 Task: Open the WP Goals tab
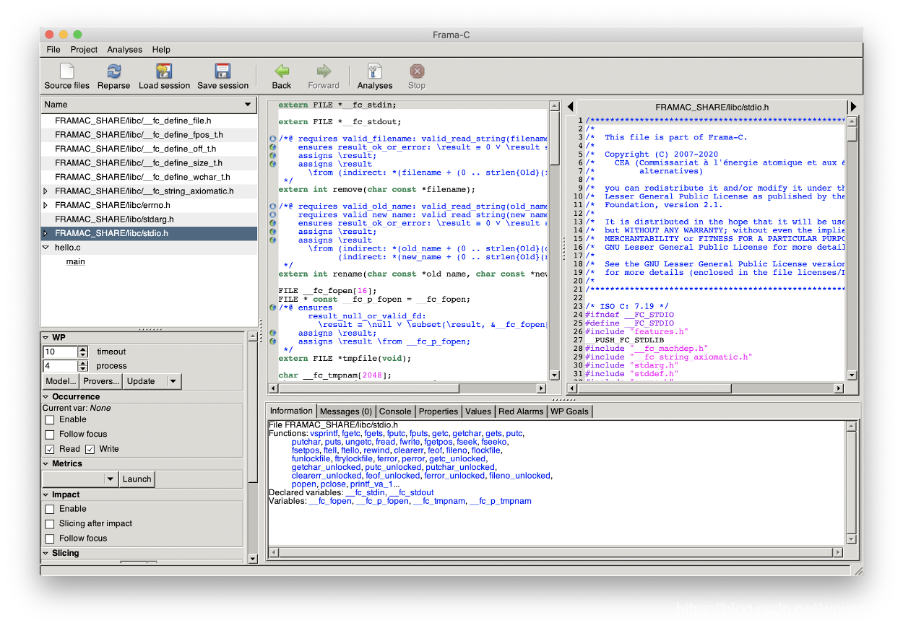pyautogui.click(x=569, y=411)
